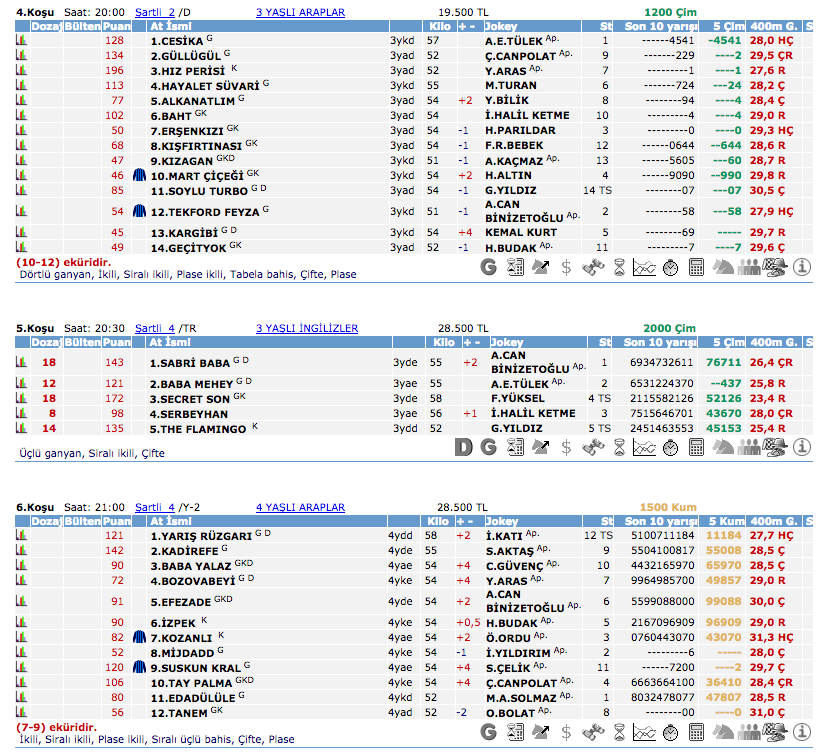The width and height of the screenshot is (831, 755).
Task: Open bar chart icon for CESİKA row
Action: pos(21,41)
